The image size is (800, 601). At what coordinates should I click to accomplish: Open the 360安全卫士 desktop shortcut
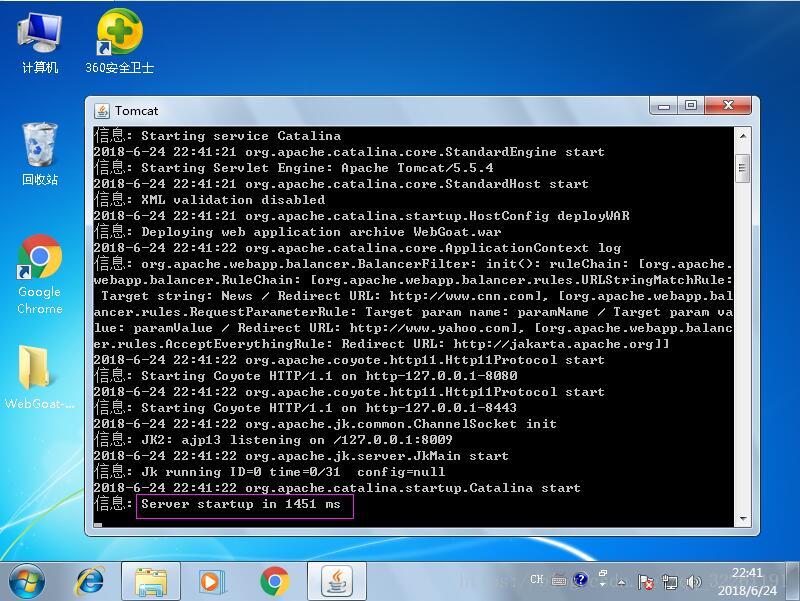click(x=119, y=43)
